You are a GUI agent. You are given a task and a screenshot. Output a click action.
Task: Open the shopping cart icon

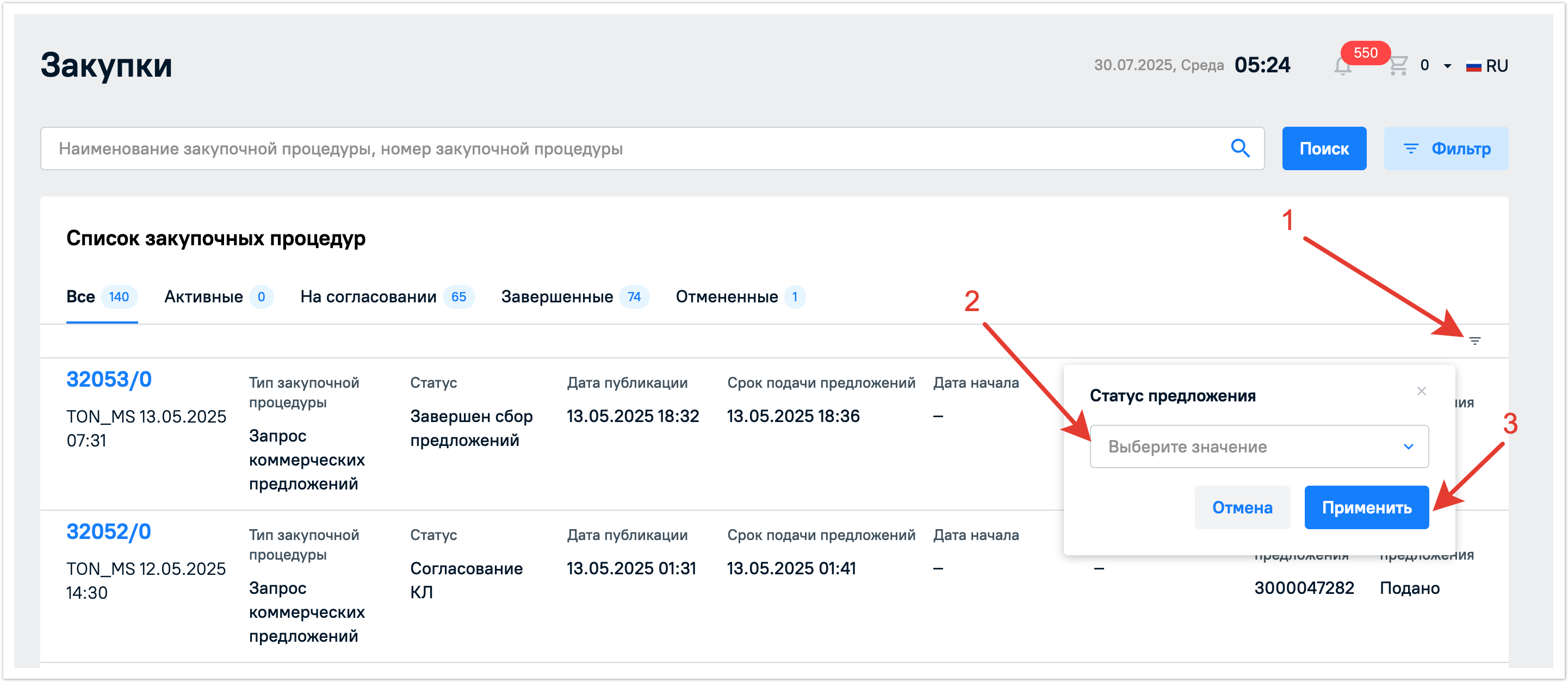(1398, 65)
